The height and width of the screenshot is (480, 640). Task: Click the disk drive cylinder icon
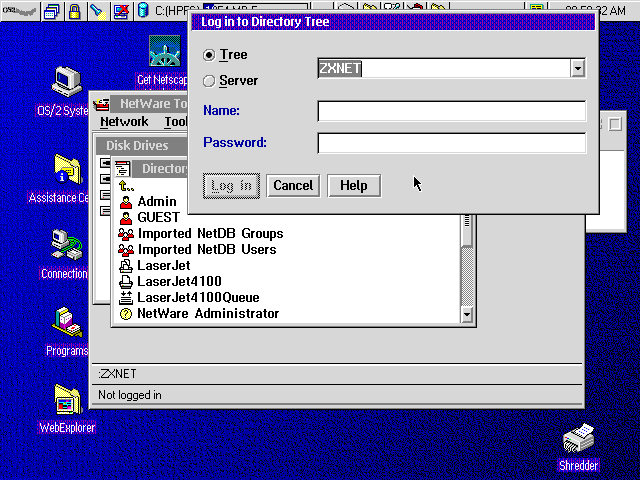pyautogui.click(x=143, y=11)
